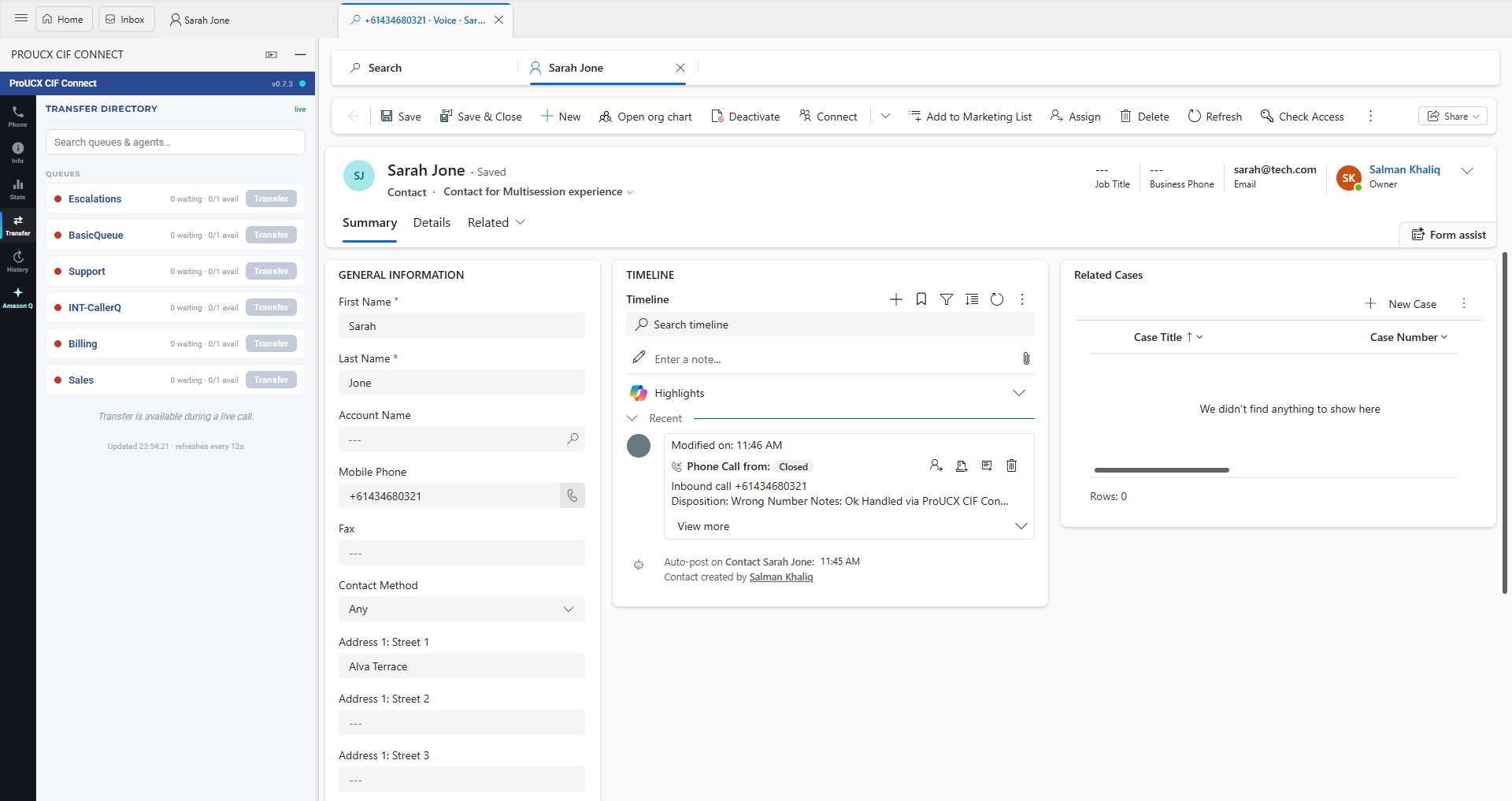This screenshot has width=1512, height=801.
Task: Close the Sarah Jone inner tab
Action: click(680, 68)
